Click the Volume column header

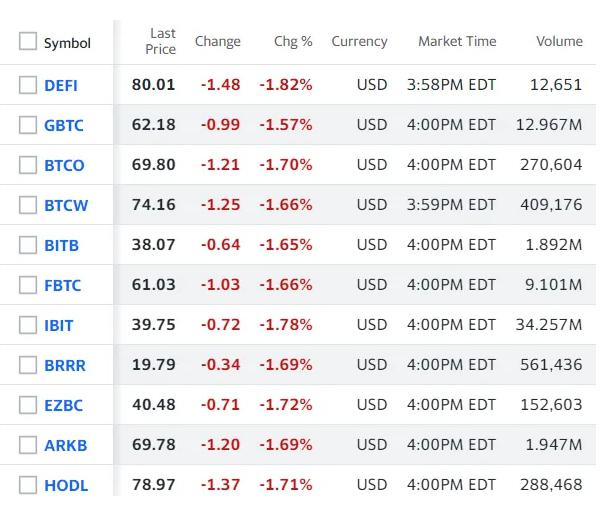click(x=559, y=41)
